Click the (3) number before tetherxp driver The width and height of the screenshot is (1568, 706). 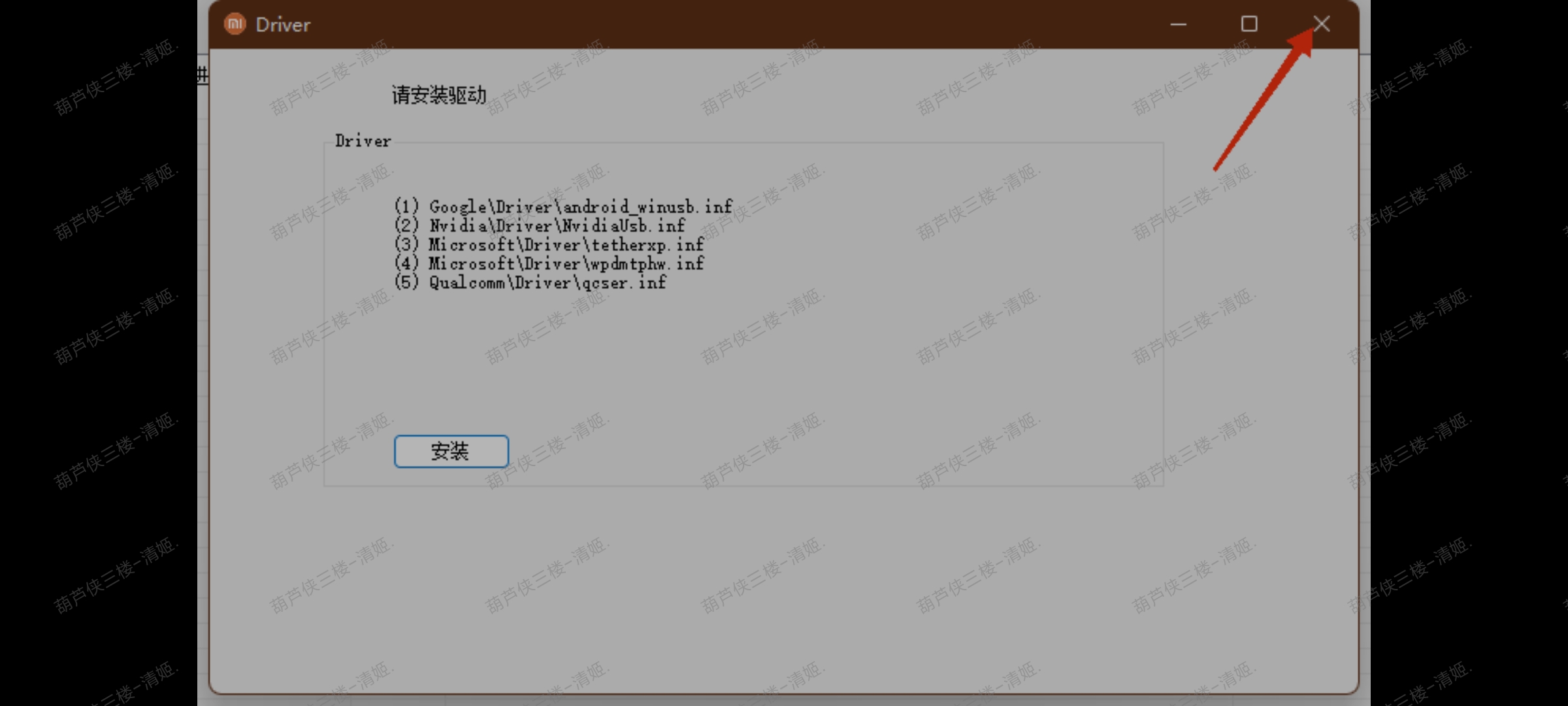(406, 244)
